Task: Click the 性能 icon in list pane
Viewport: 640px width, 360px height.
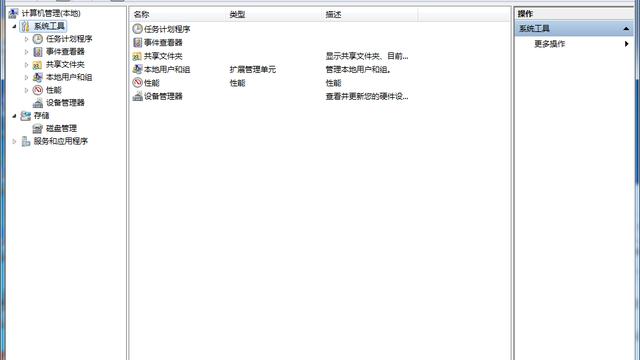Action: pos(138,83)
